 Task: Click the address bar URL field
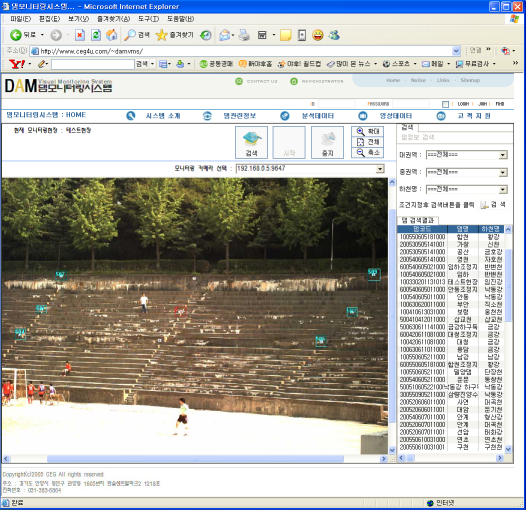coord(246,51)
